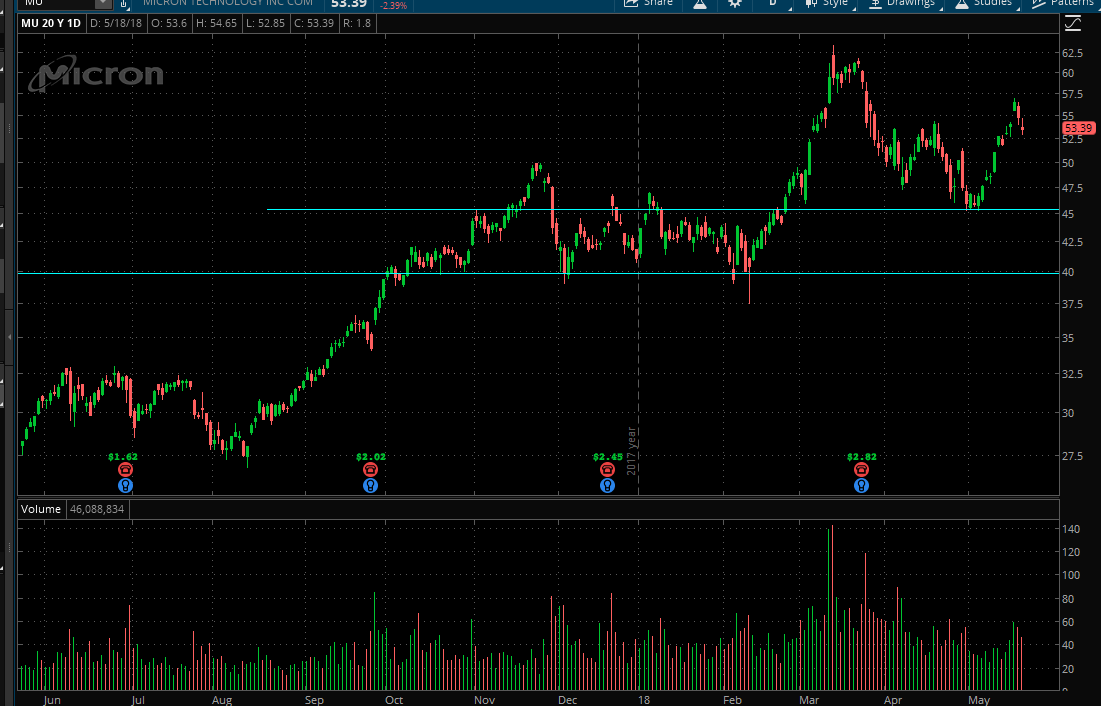This screenshot has width=1101, height=706.
Task: Open chart settings gear icon
Action: pyautogui.click(x=735, y=4)
